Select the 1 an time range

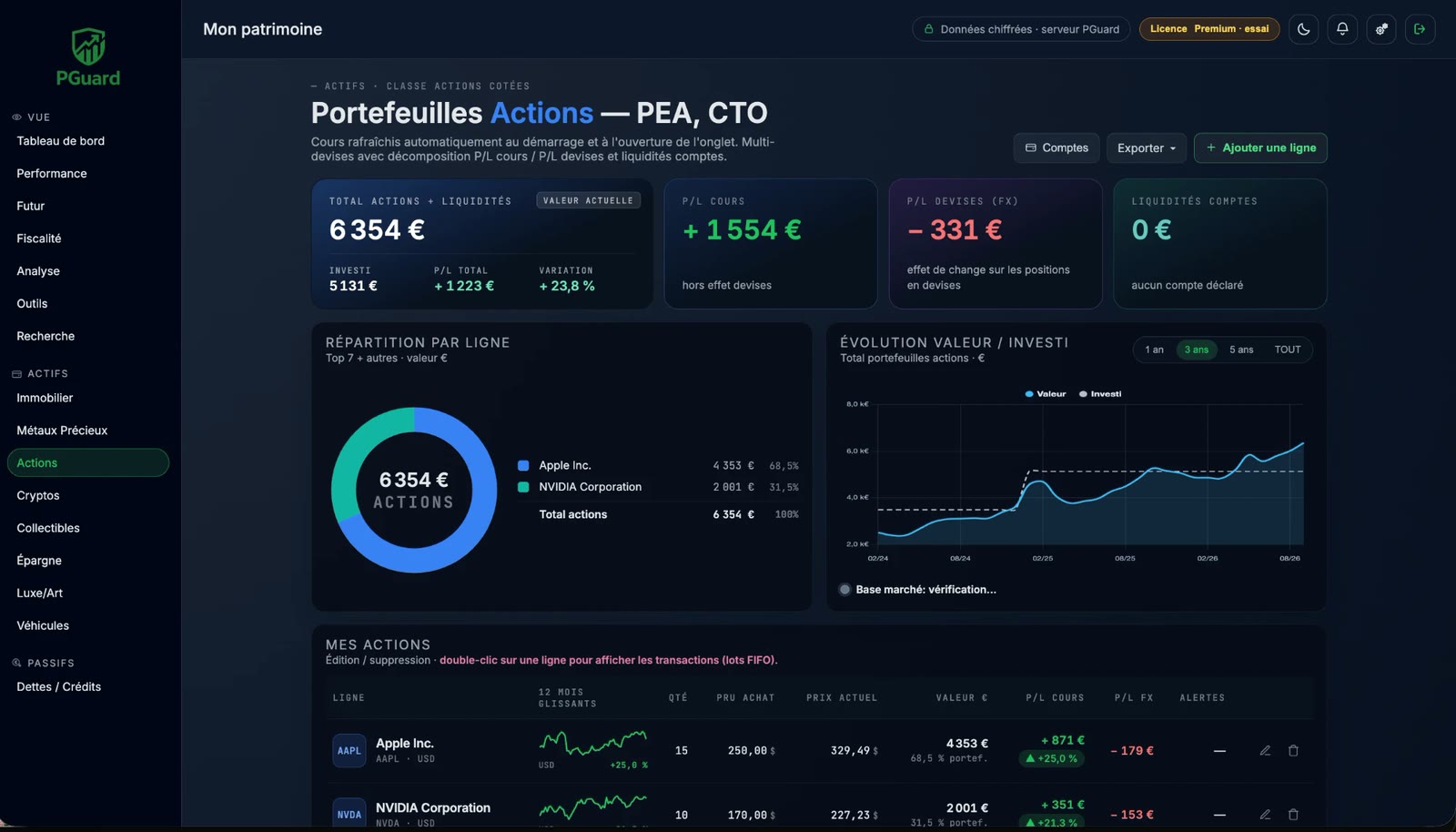click(1154, 350)
